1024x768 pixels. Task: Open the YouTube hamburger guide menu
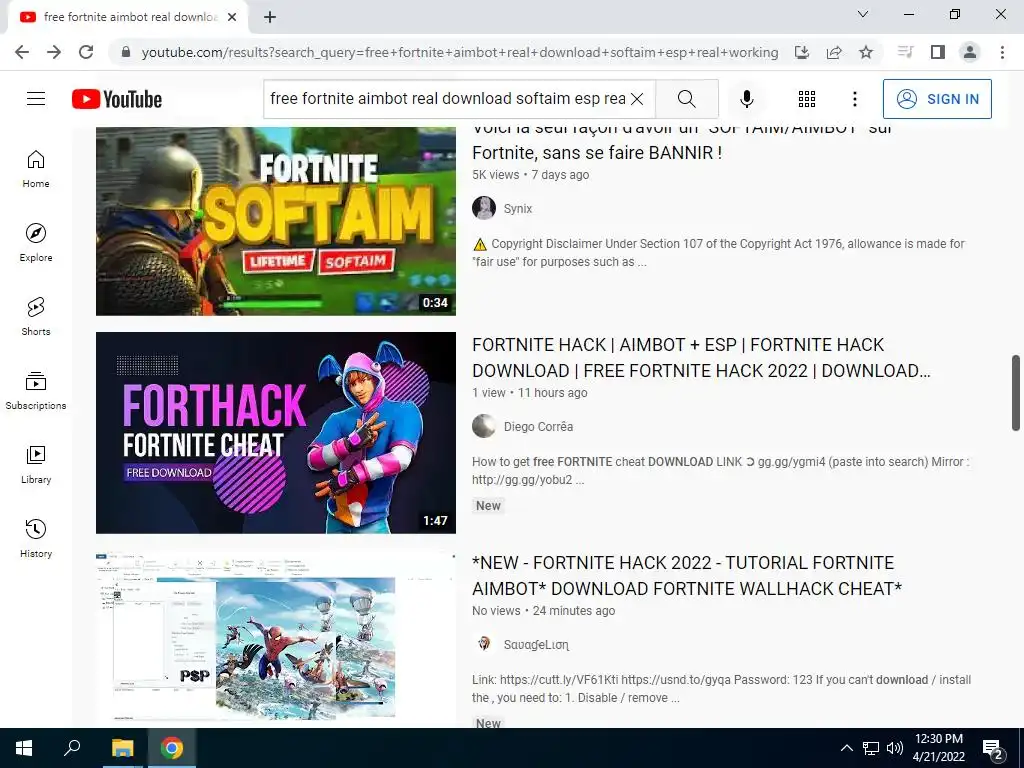tap(36, 99)
